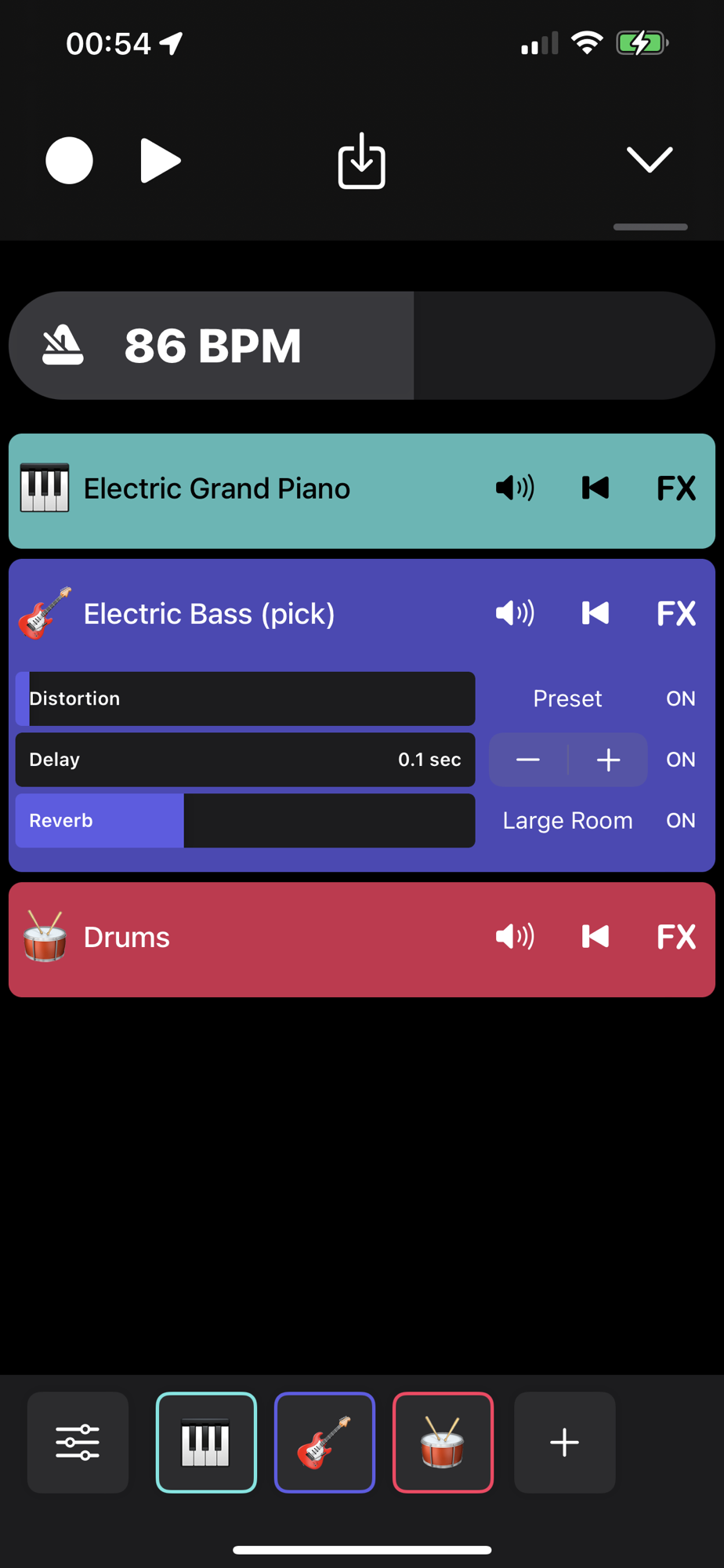
Task: Turn off the Delay ON toggle
Action: coord(681,760)
